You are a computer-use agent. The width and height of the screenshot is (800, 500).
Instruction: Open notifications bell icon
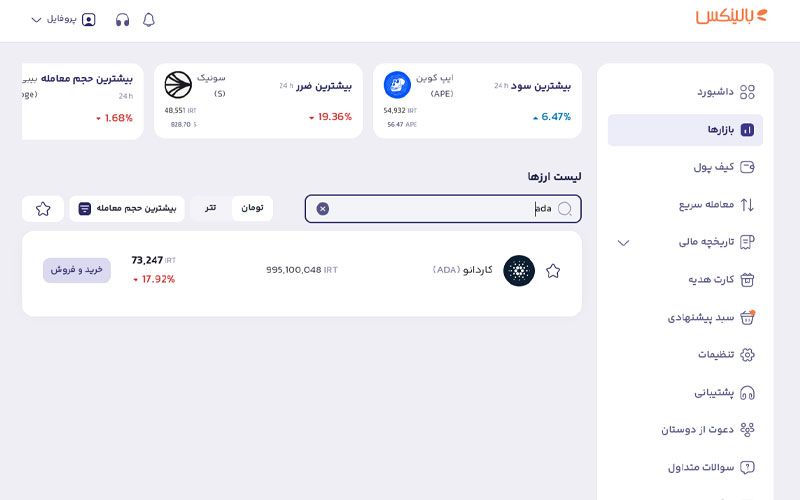click(148, 20)
